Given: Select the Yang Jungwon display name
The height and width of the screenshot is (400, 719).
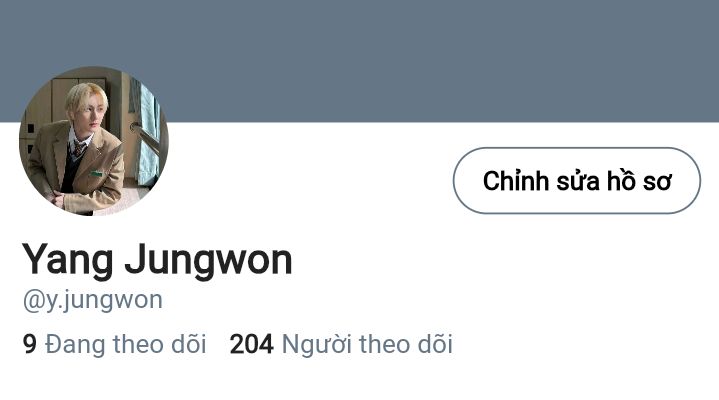Looking at the screenshot, I should [x=157, y=260].
